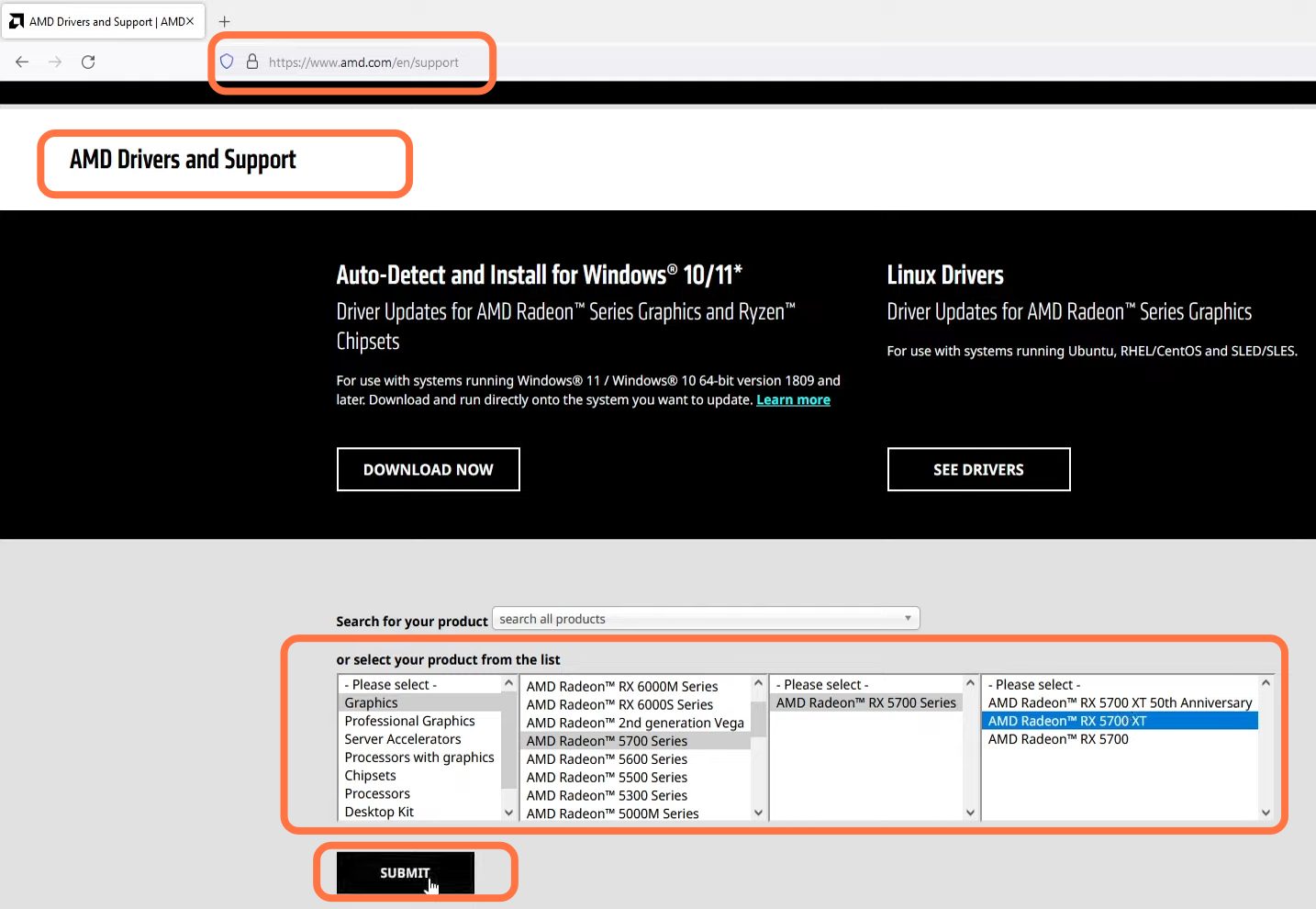1316x909 pixels.
Task: Select Please select in model list
Action: tap(1120, 685)
